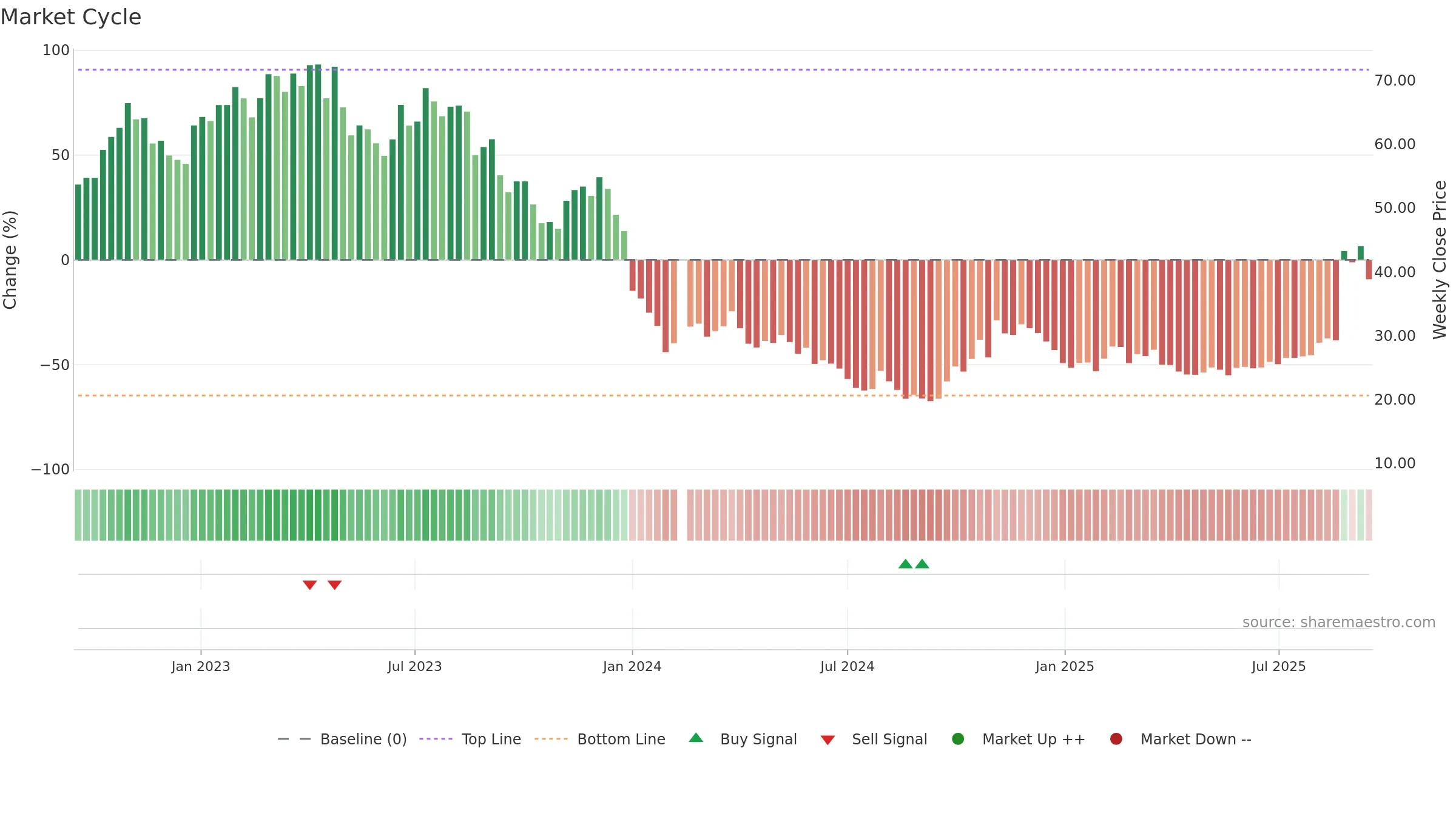Toggle the Top Line legend entry
The image size is (1456, 819).
470,739
